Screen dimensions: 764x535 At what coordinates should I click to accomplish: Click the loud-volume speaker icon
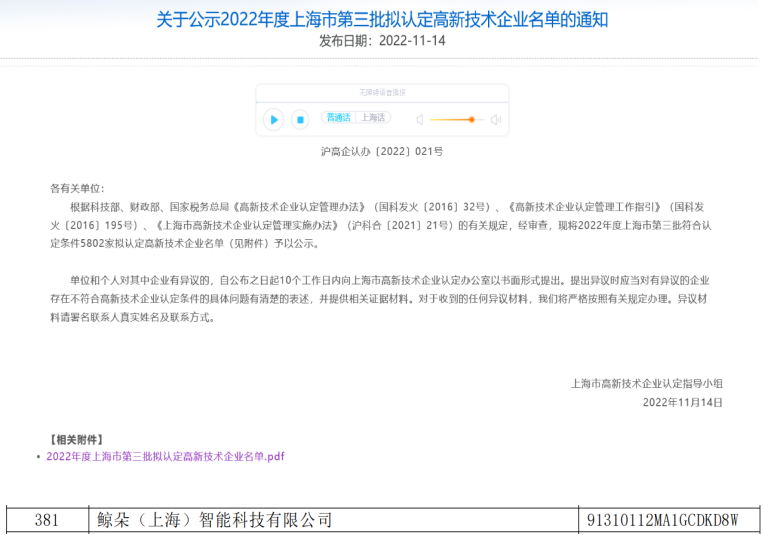(x=496, y=119)
